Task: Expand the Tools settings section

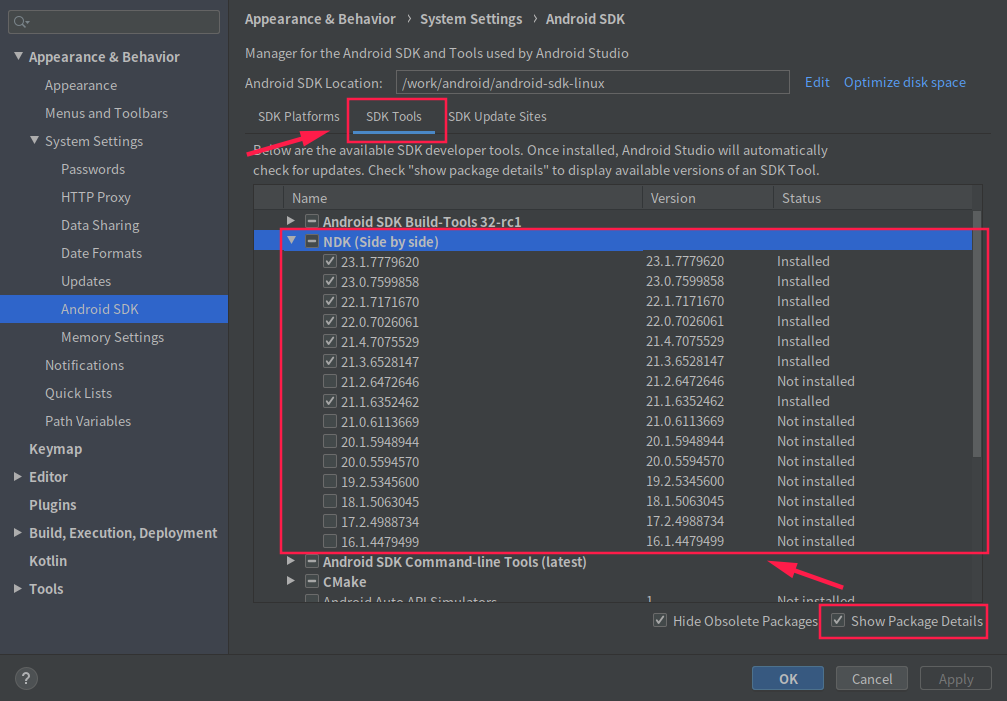Action: (x=17, y=589)
